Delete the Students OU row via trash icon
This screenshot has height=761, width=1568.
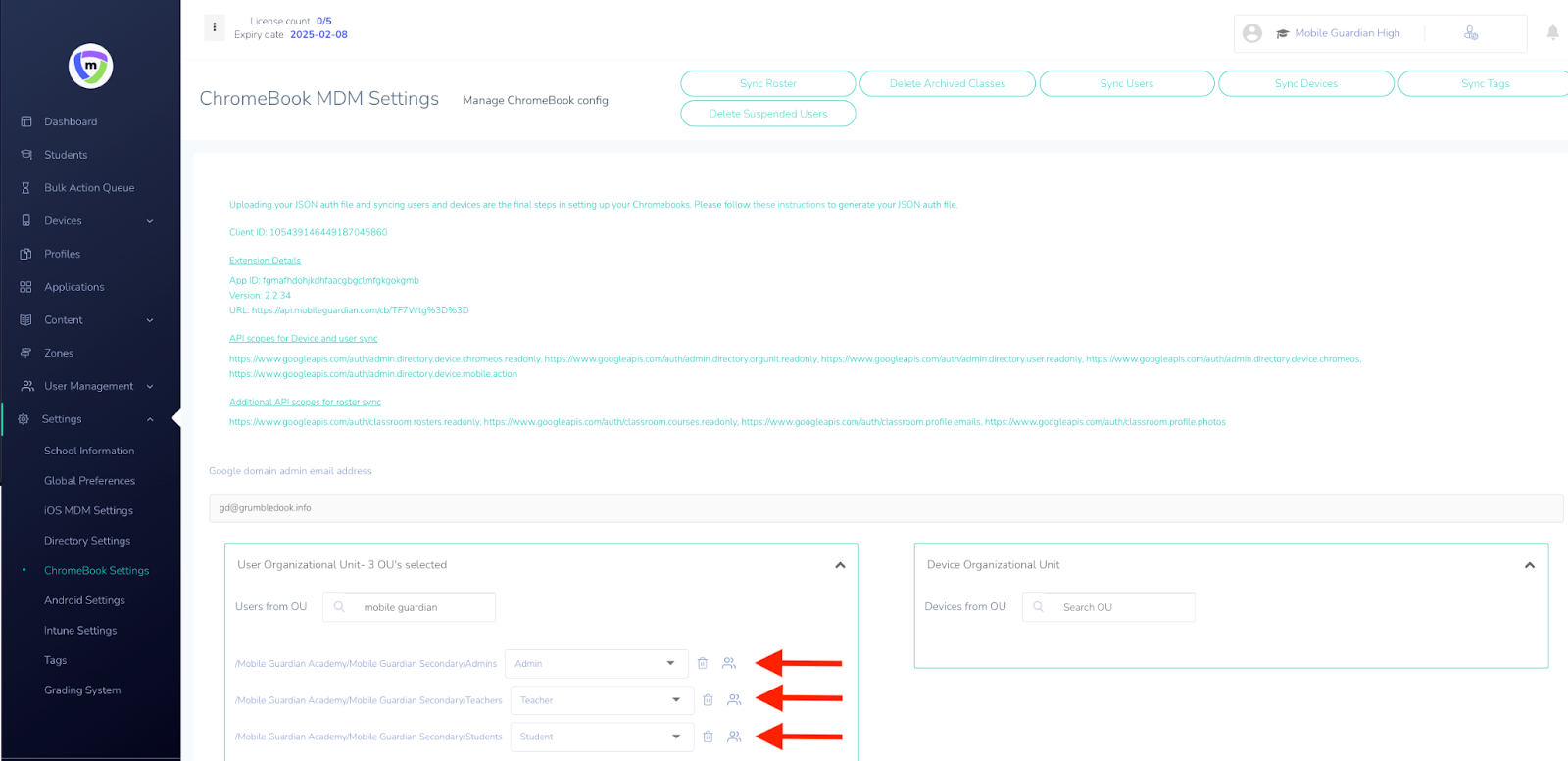[708, 737]
